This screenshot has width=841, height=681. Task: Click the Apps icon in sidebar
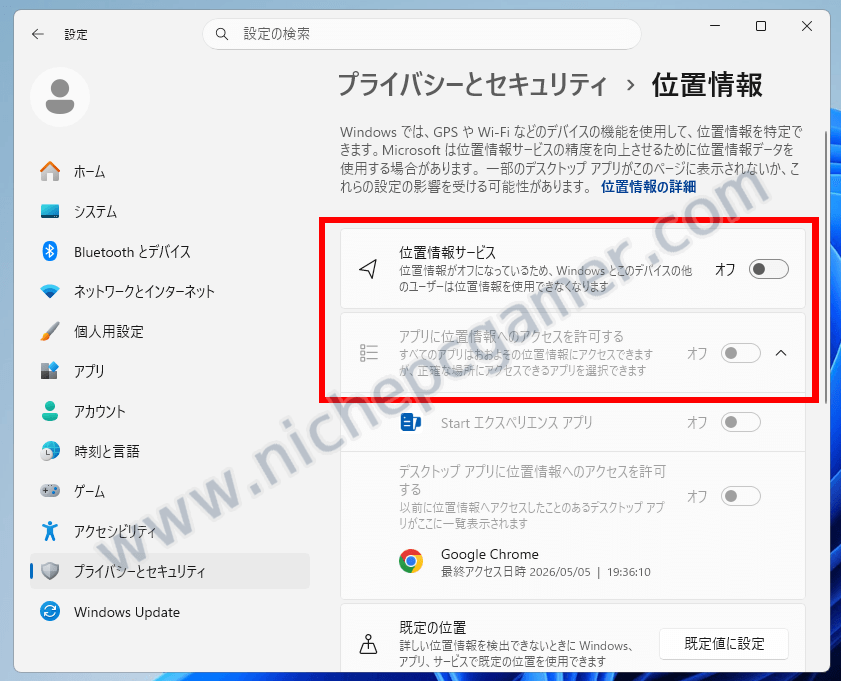pyautogui.click(x=50, y=371)
